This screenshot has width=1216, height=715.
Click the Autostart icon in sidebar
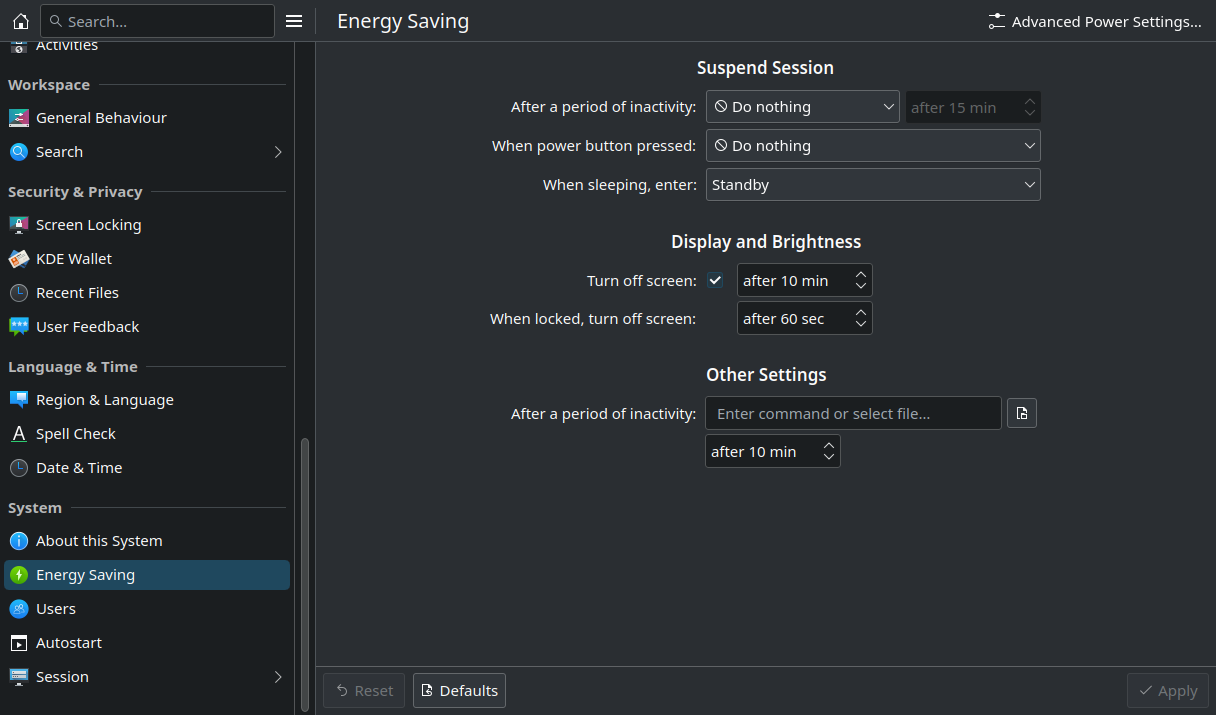click(x=19, y=643)
